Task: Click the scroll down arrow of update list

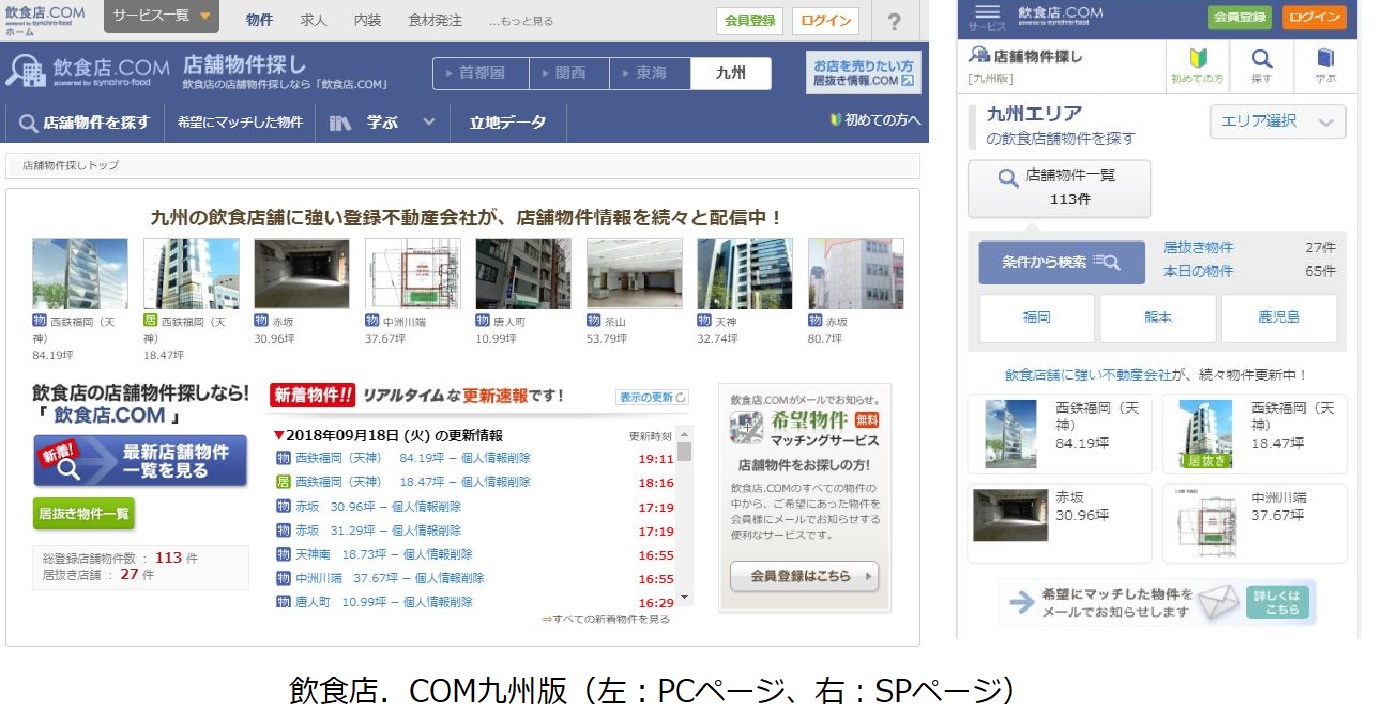Action: coord(685,597)
